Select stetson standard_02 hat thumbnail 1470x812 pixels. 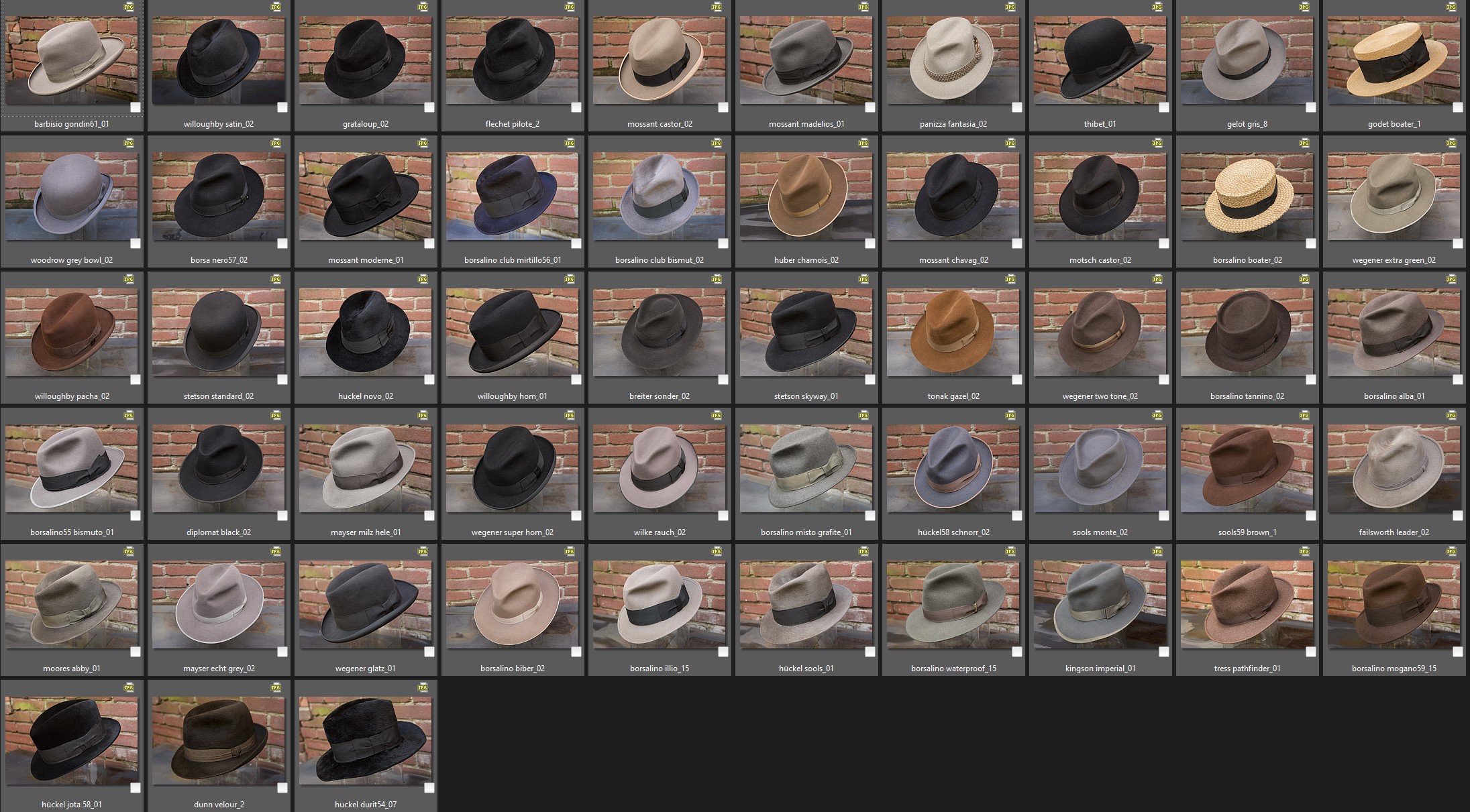point(219,333)
